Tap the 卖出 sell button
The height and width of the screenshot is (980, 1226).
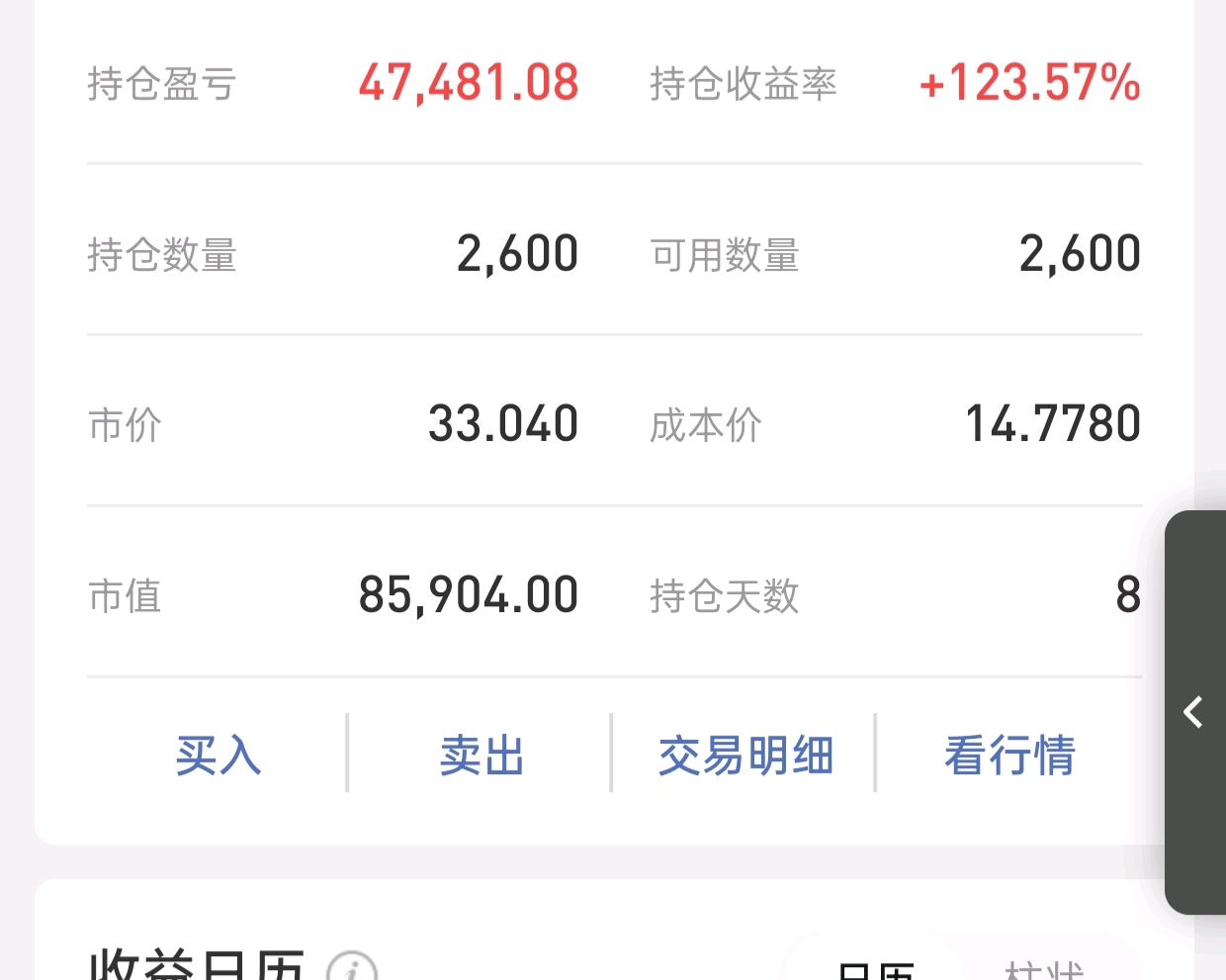(x=482, y=756)
